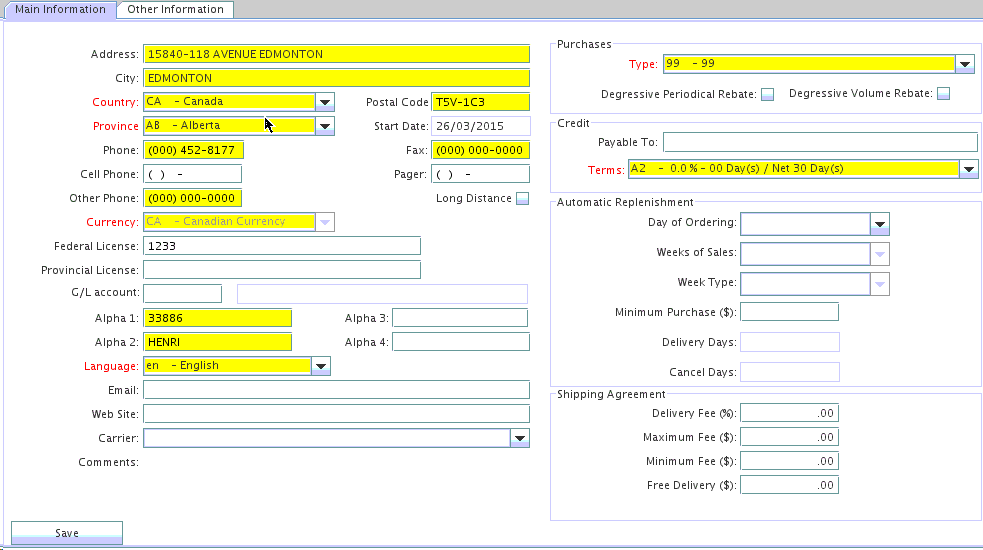Image resolution: width=983 pixels, height=550 pixels.
Task: Toggle Degressive Periodical Rebate checkbox
Action: pyautogui.click(x=768, y=95)
